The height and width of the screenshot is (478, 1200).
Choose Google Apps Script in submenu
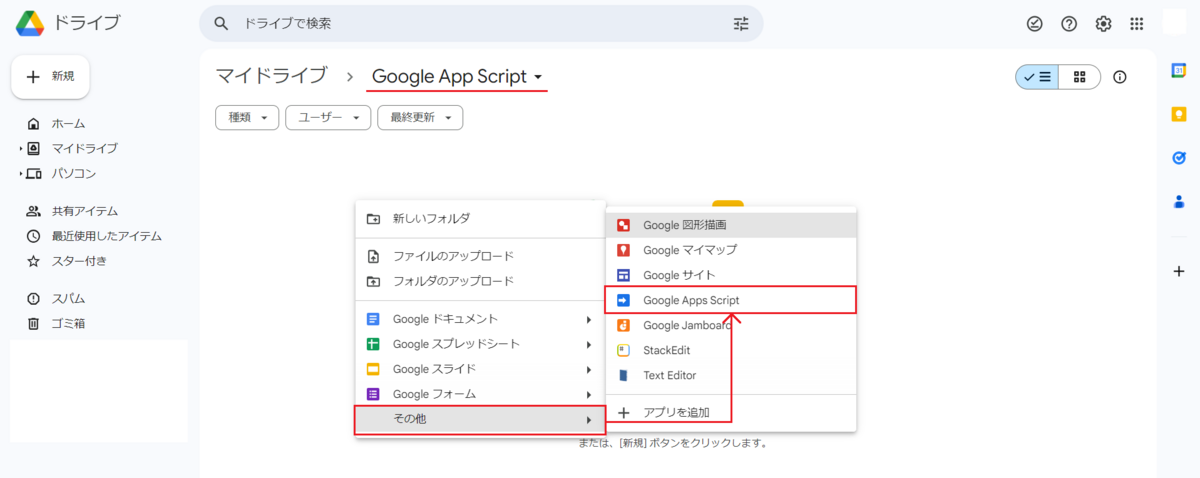point(731,300)
